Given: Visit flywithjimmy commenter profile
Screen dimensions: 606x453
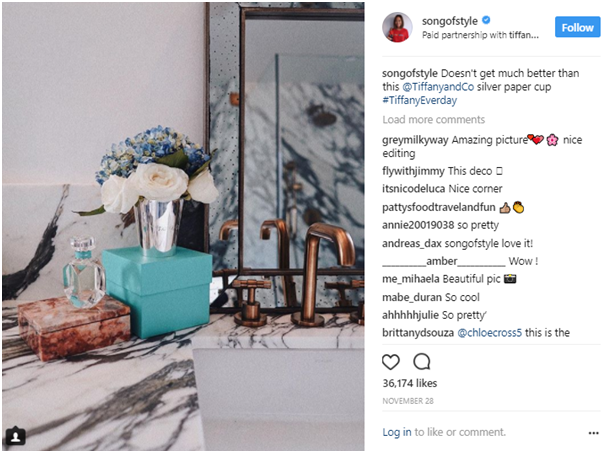Looking at the screenshot, I should [x=413, y=171].
